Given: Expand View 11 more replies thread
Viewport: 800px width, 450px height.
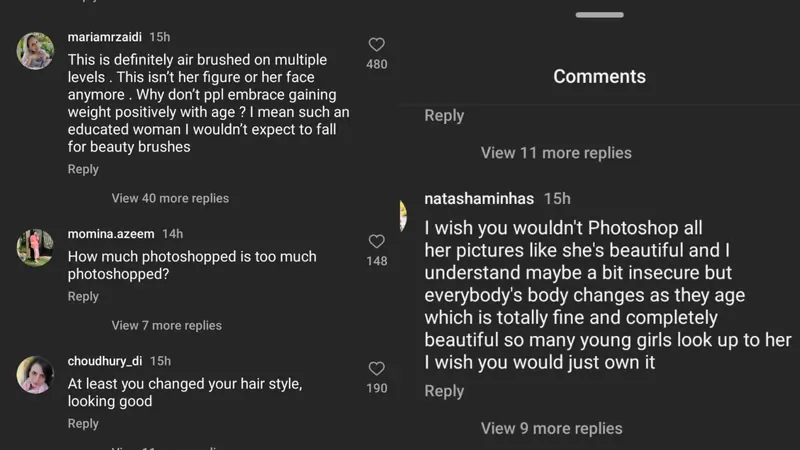Looking at the screenshot, I should click(x=556, y=153).
